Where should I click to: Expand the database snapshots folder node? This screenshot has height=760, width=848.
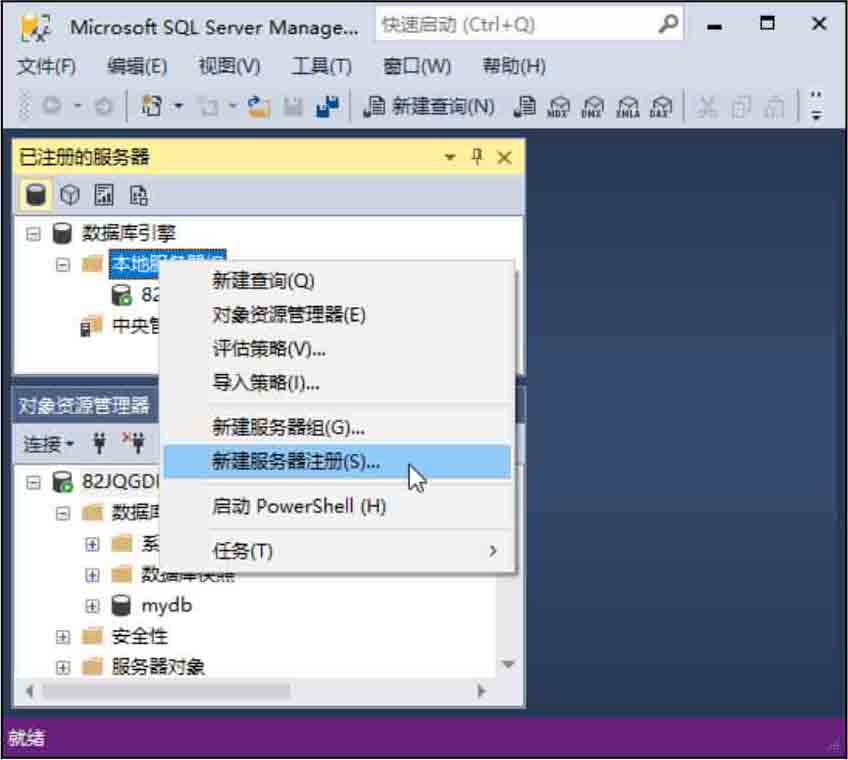(x=92, y=575)
